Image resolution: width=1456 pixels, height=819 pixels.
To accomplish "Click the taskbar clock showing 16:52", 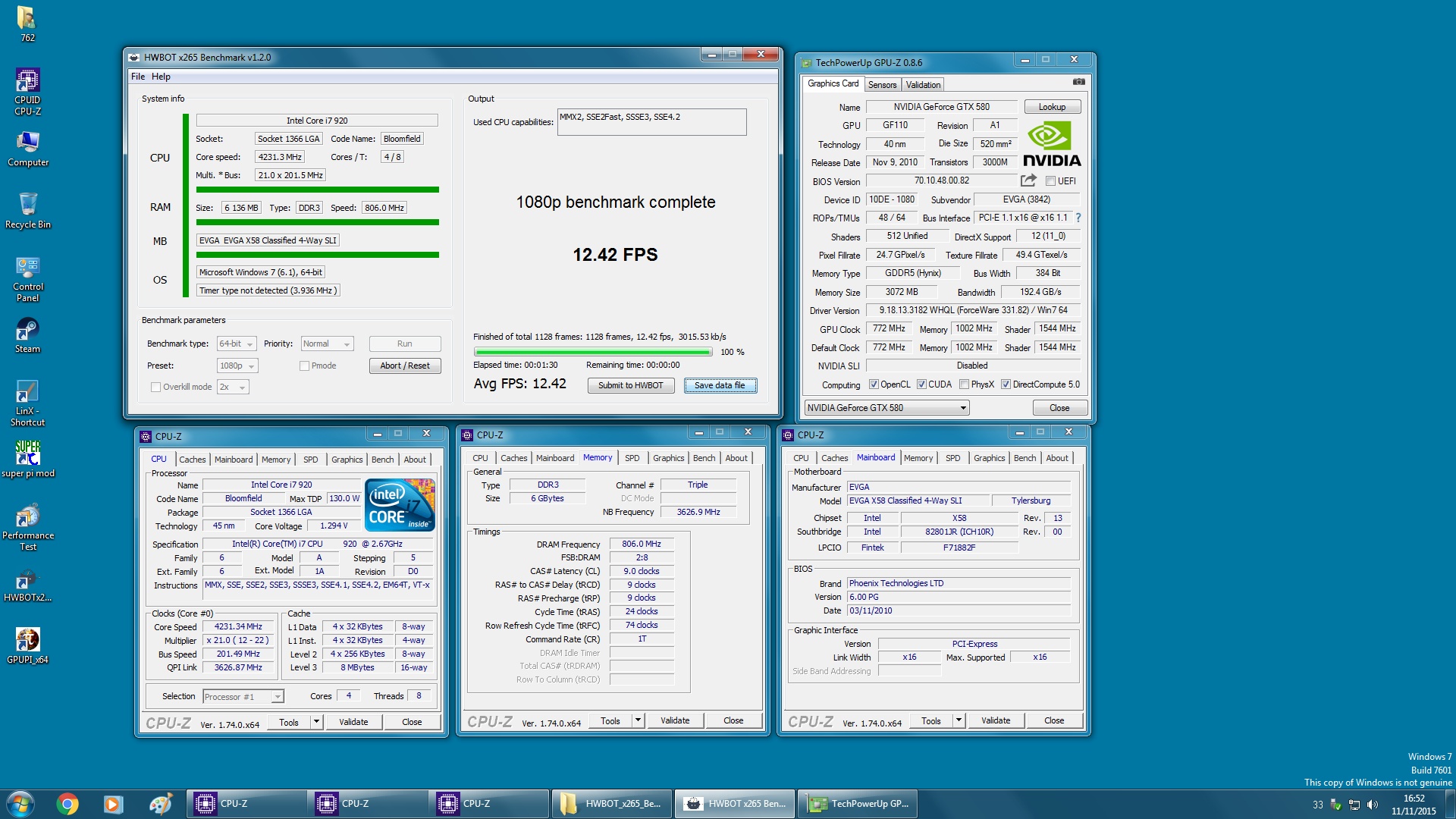I will pyautogui.click(x=1414, y=805).
